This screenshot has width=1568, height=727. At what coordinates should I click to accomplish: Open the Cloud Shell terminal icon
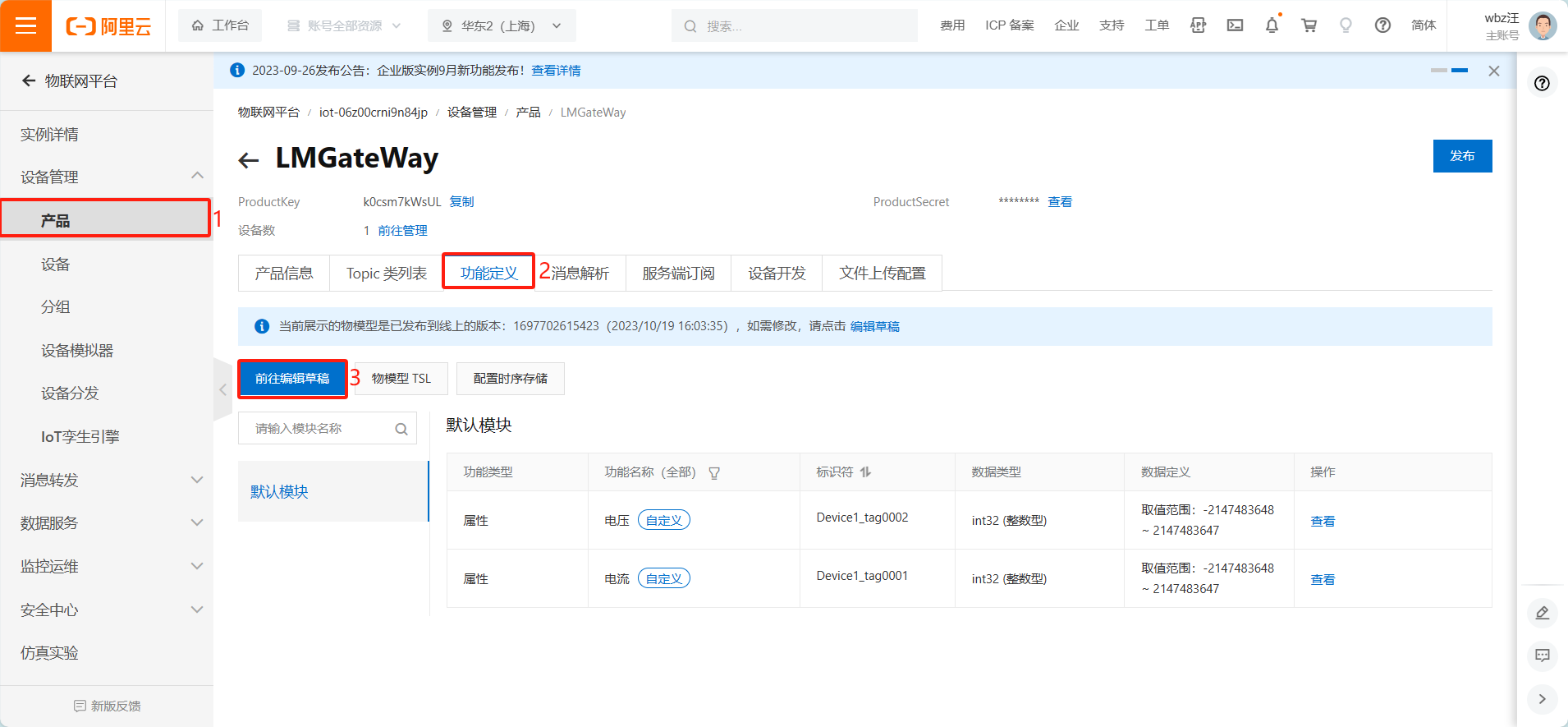click(x=1235, y=25)
